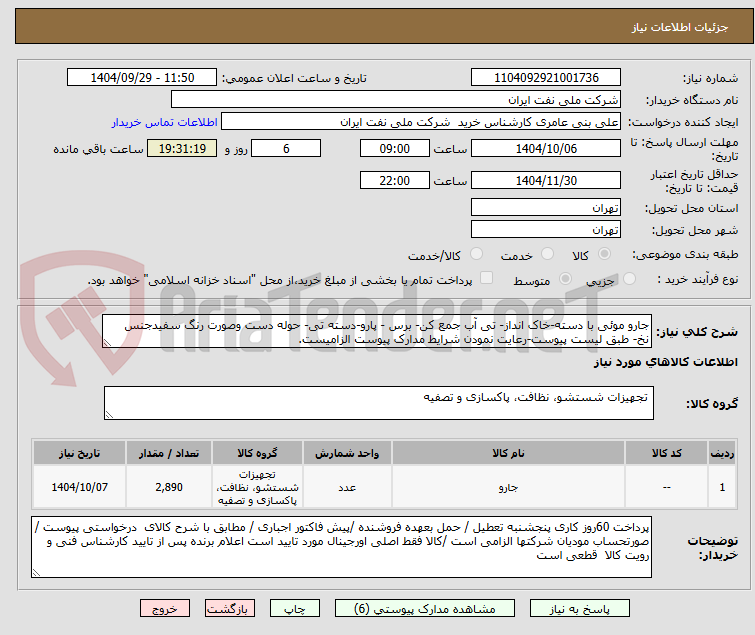This screenshot has width=755, height=635.
Task: Click the خروج exit button
Action: pyautogui.click(x=165, y=609)
